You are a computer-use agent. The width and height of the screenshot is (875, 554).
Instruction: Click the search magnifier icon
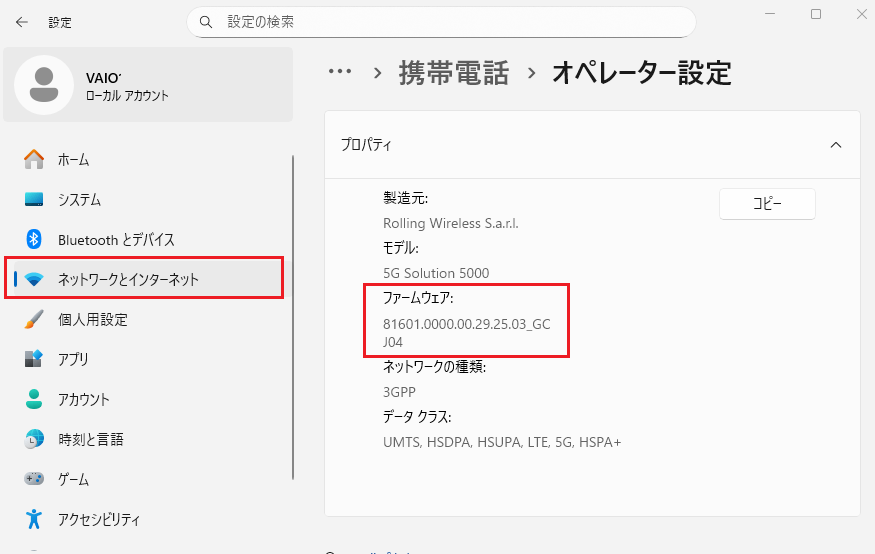pyautogui.click(x=207, y=21)
